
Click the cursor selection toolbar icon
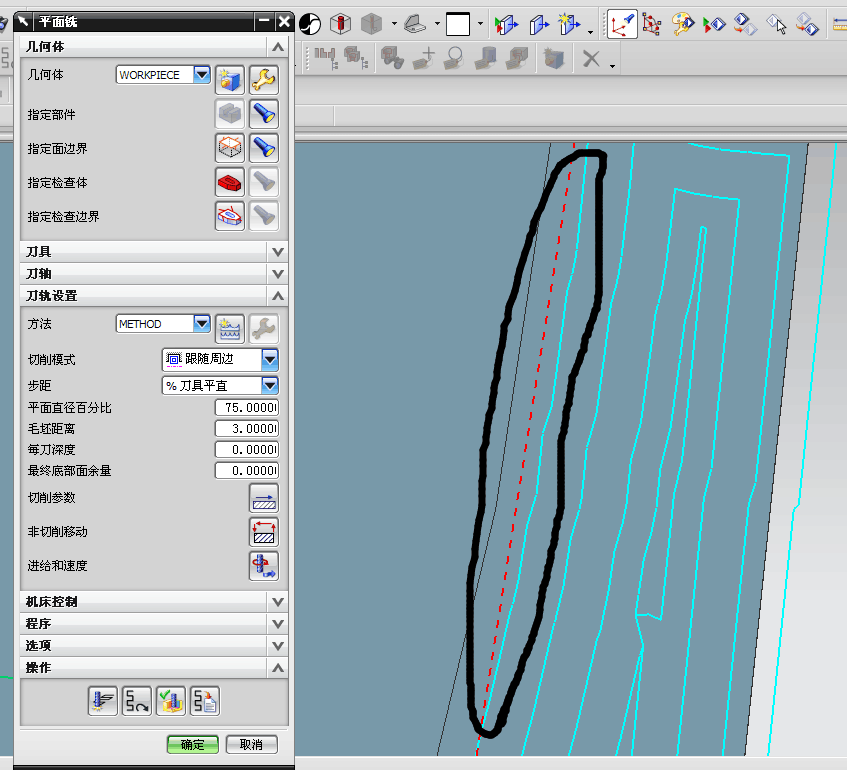[776, 24]
